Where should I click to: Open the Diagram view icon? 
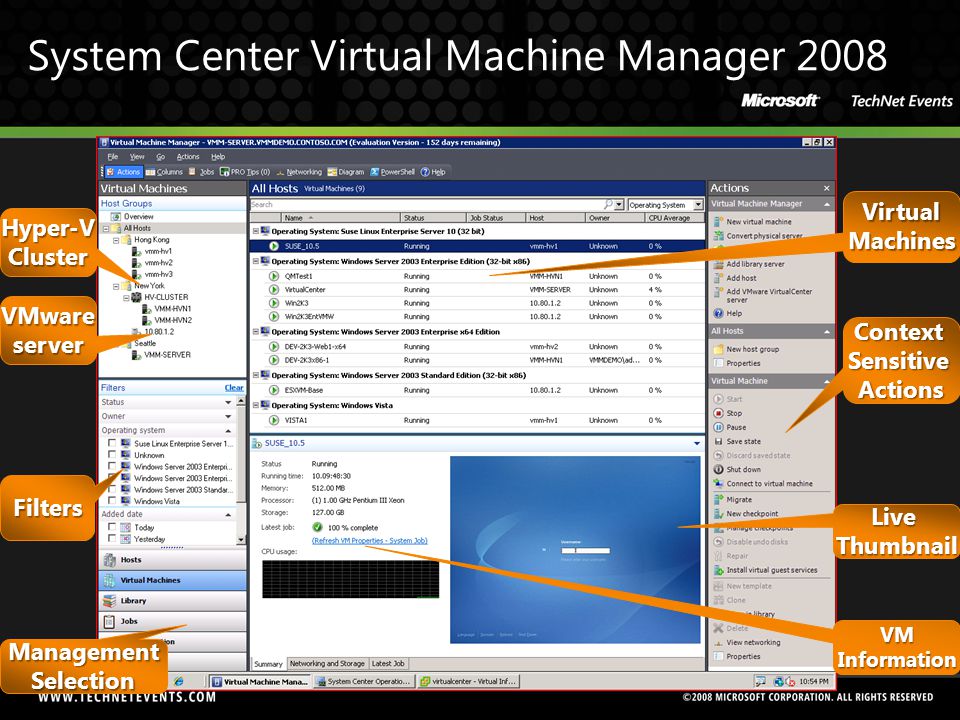(346, 172)
